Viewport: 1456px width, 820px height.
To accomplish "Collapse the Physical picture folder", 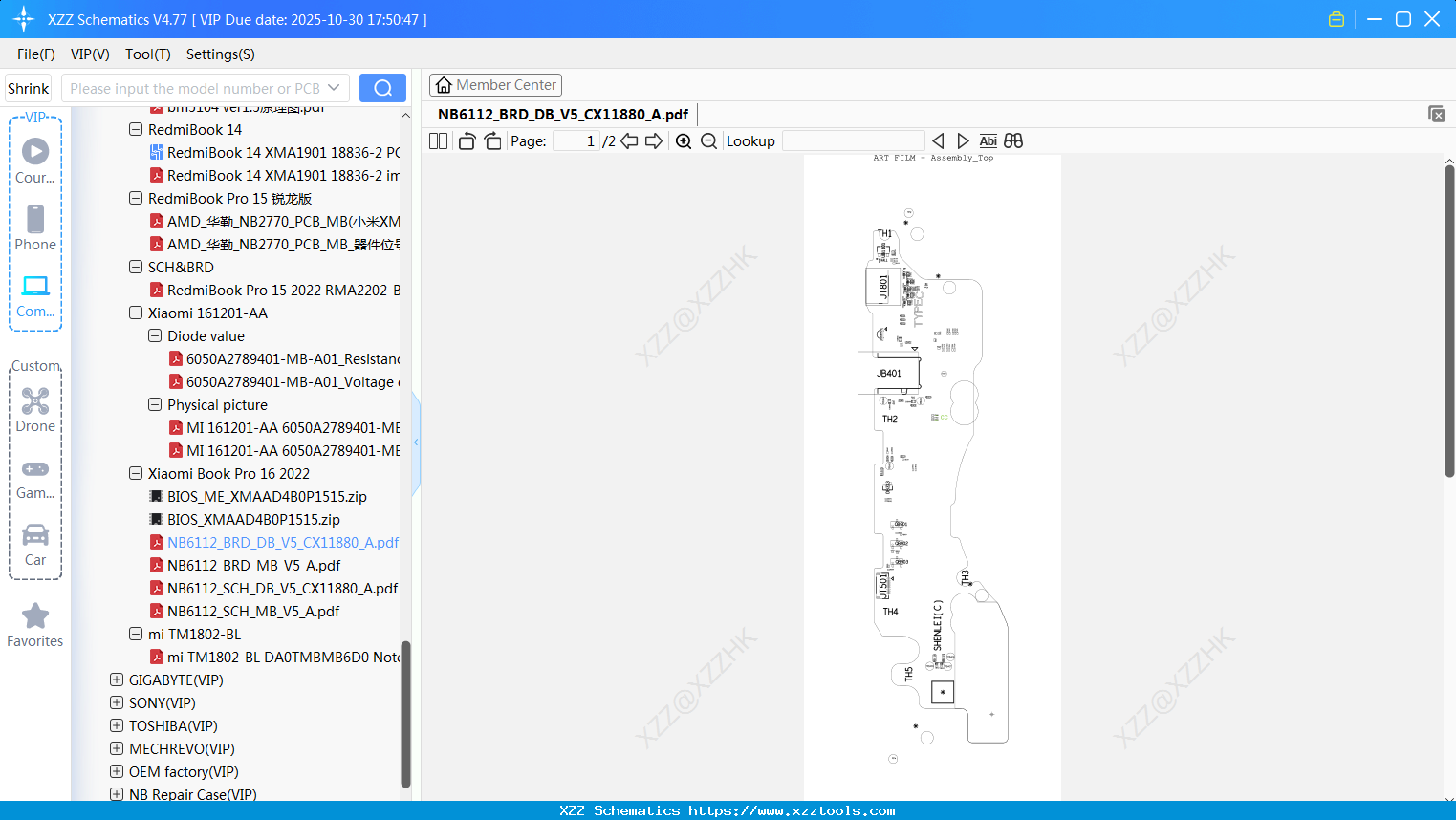I will pyautogui.click(x=155, y=404).
